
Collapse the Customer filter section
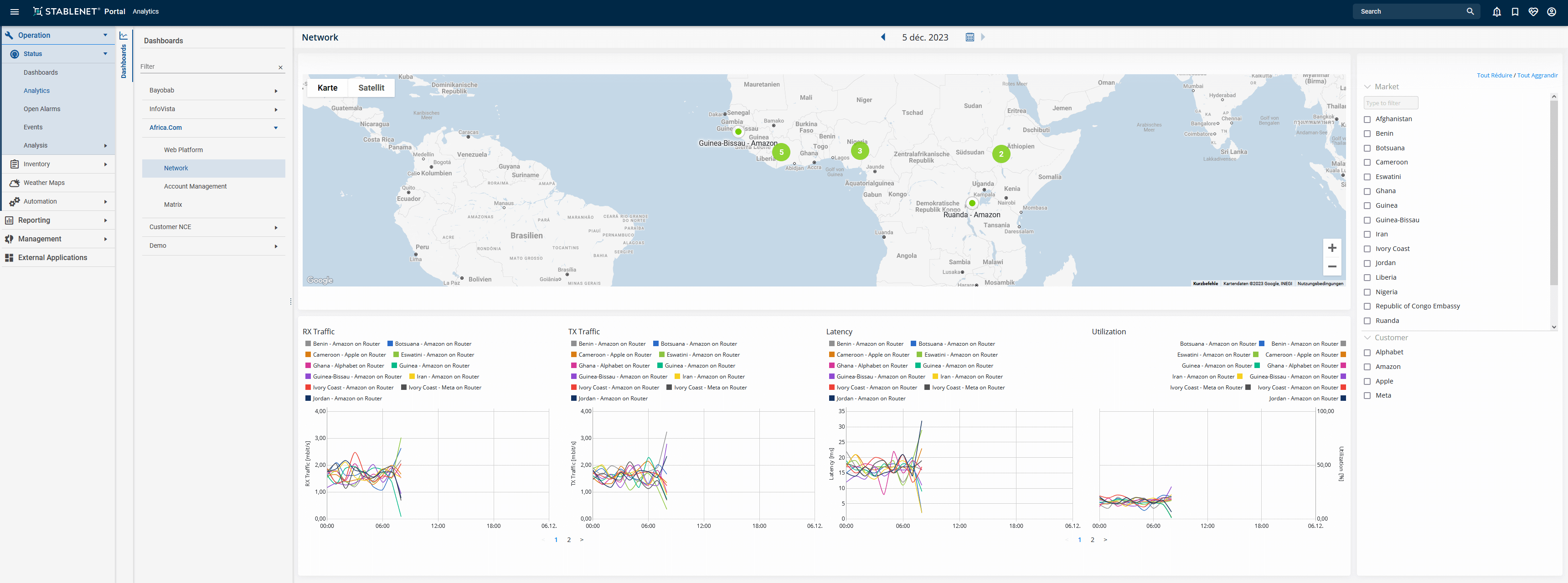[x=1367, y=338]
